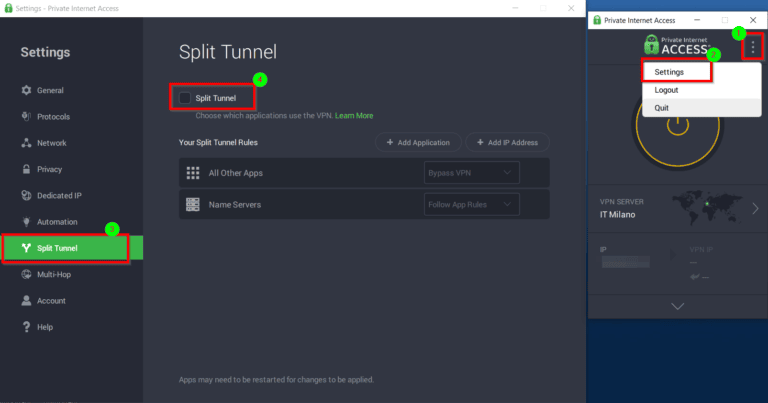
Task: Expand the PIA window bottom chevron
Action: click(x=677, y=307)
